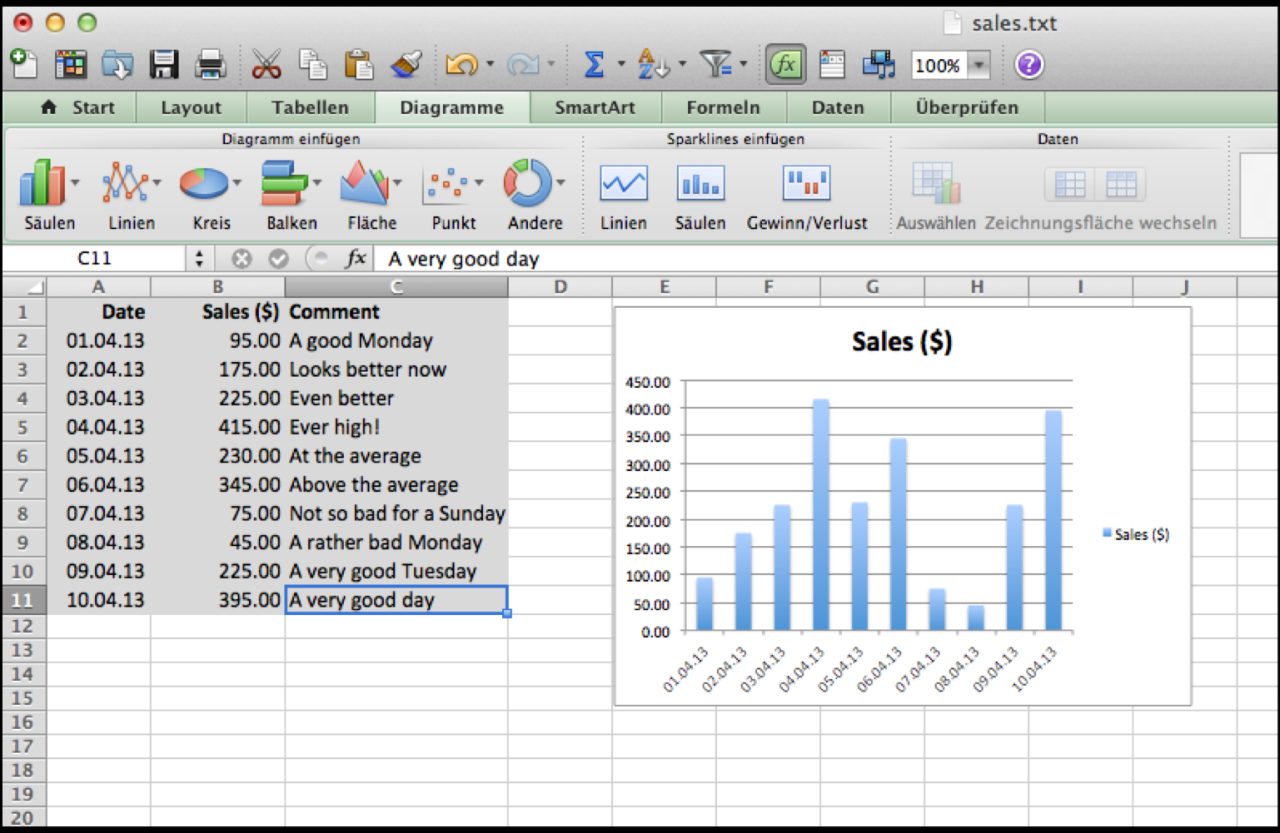Click the New Workbook icon
1280x833 pixels.
tap(24, 64)
